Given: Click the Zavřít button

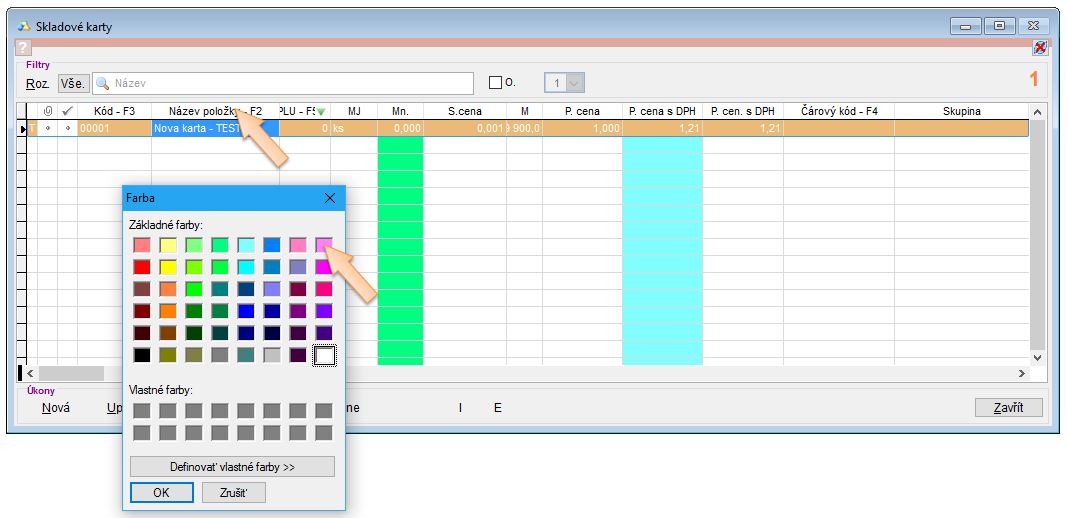Looking at the screenshot, I should (1009, 407).
